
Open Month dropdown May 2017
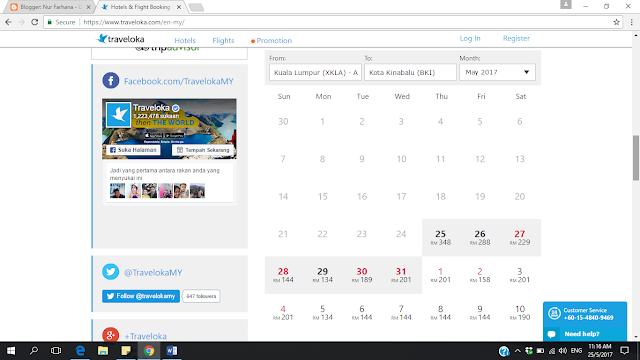point(497,72)
